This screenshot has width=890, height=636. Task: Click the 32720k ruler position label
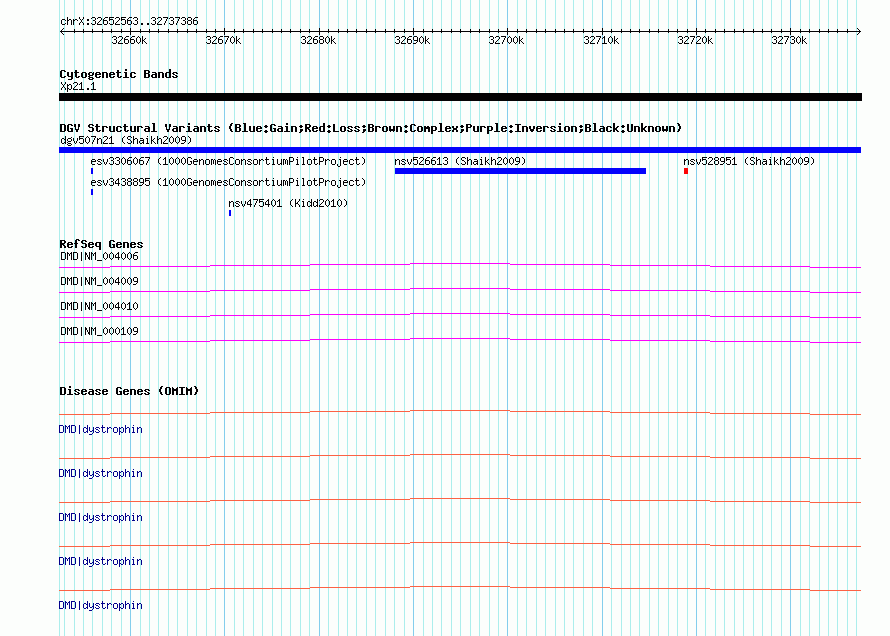coord(695,40)
